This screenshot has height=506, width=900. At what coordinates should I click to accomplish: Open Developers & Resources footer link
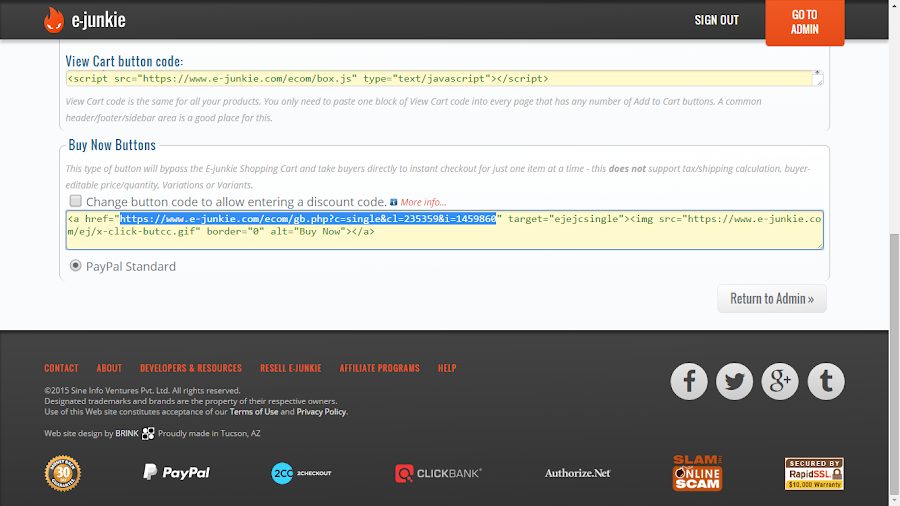pos(191,368)
